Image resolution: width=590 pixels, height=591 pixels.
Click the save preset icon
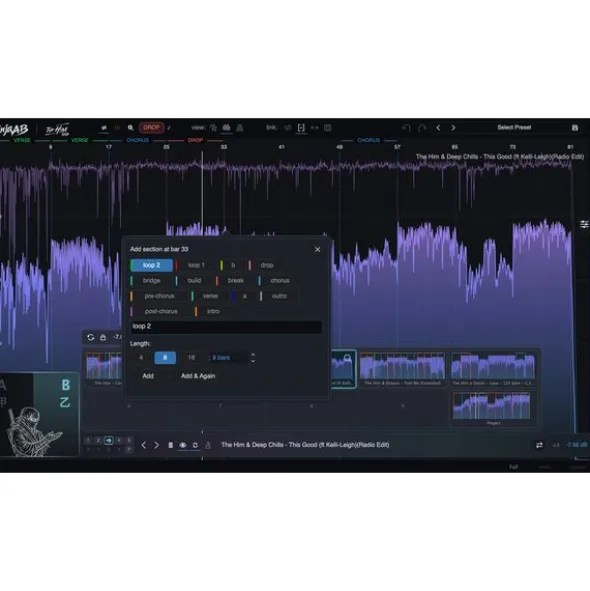click(575, 128)
